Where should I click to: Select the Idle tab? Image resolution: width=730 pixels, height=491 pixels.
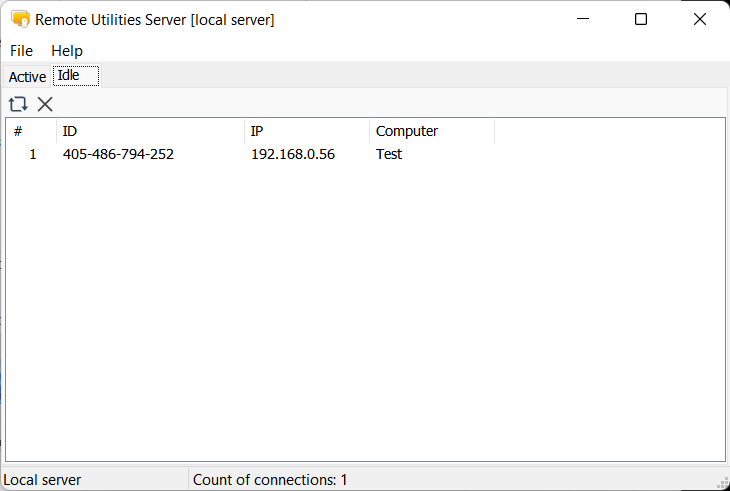pos(76,76)
